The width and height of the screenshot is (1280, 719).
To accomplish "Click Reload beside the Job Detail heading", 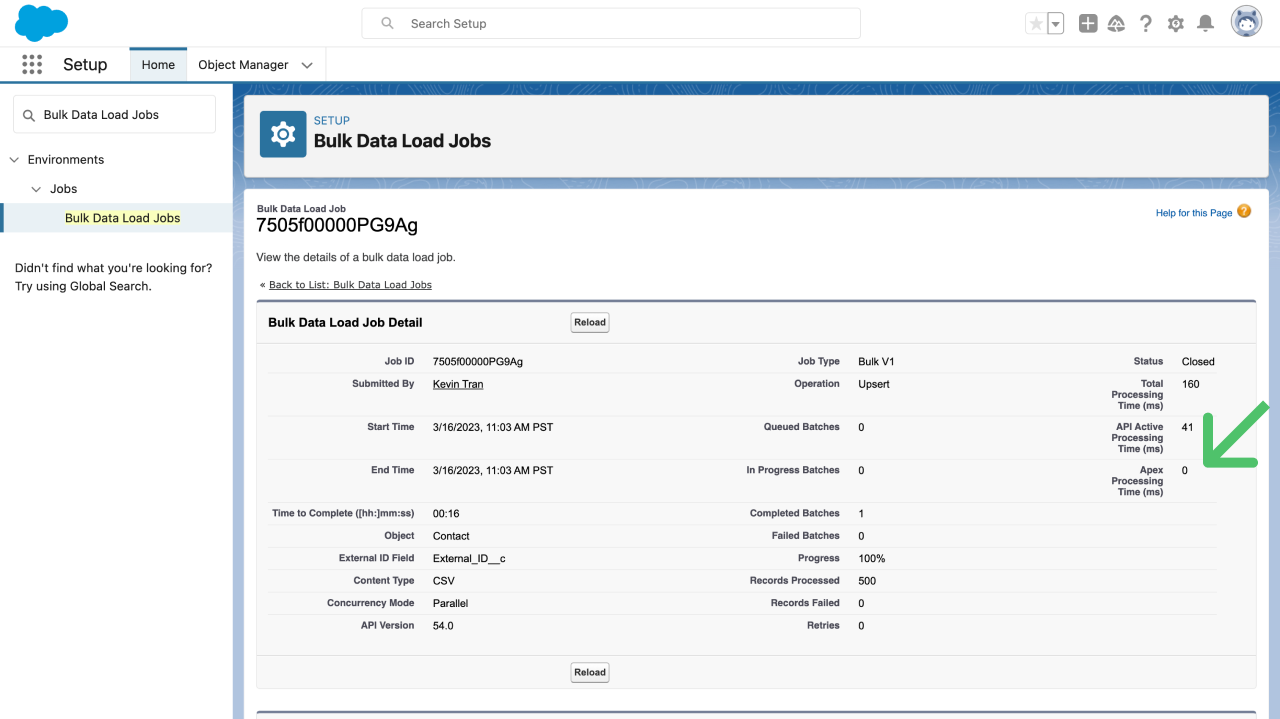I will 590,322.
